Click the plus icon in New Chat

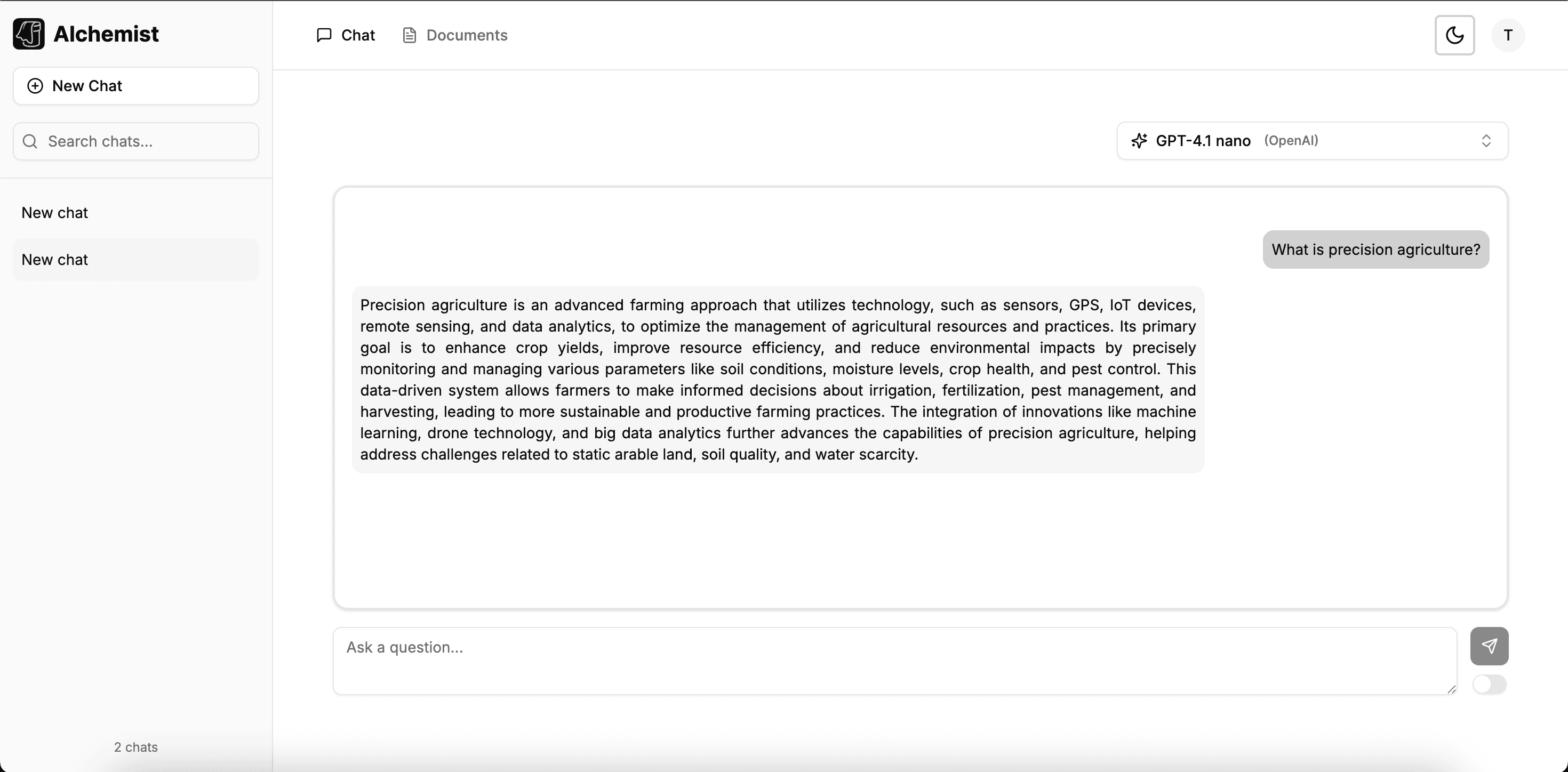[35, 86]
